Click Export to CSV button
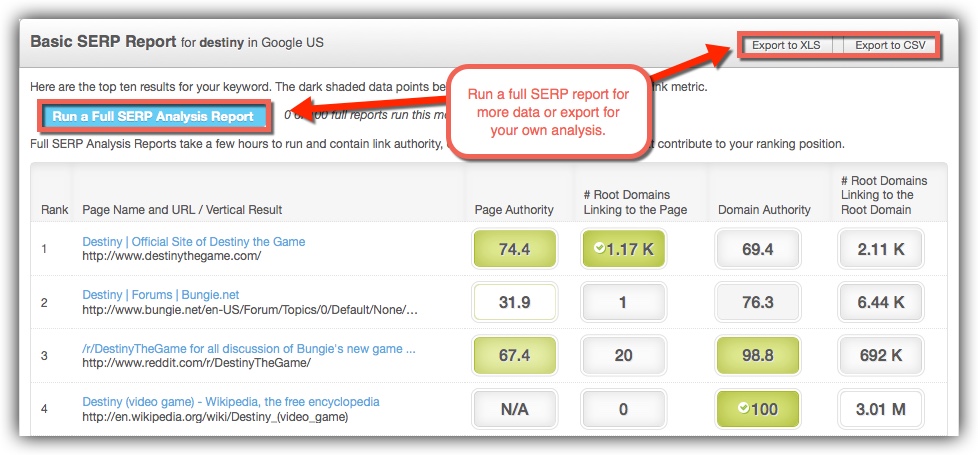Image resolution: width=978 pixels, height=455 pixels. pos(890,46)
